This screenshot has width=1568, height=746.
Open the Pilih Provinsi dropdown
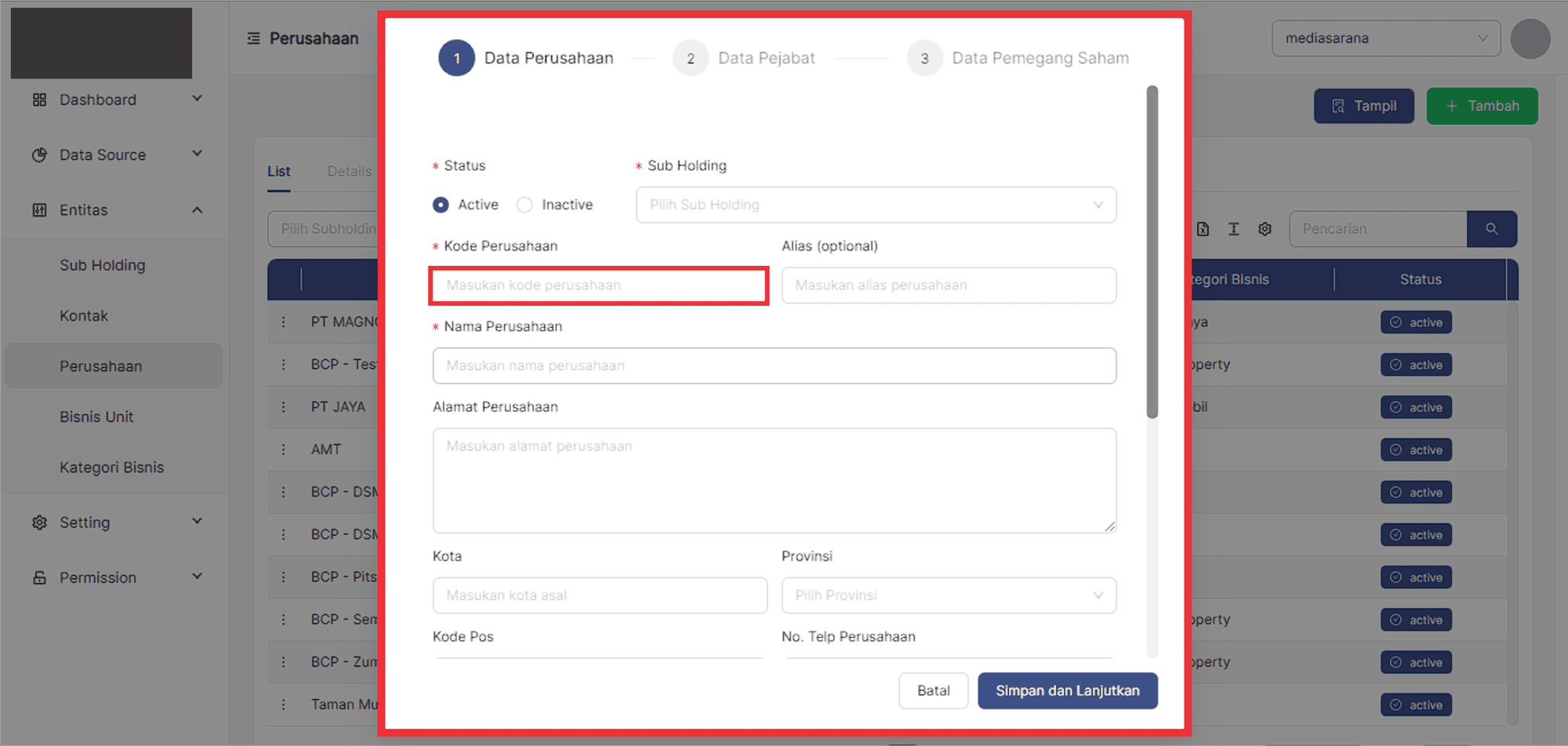pyautogui.click(x=948, y=595)
